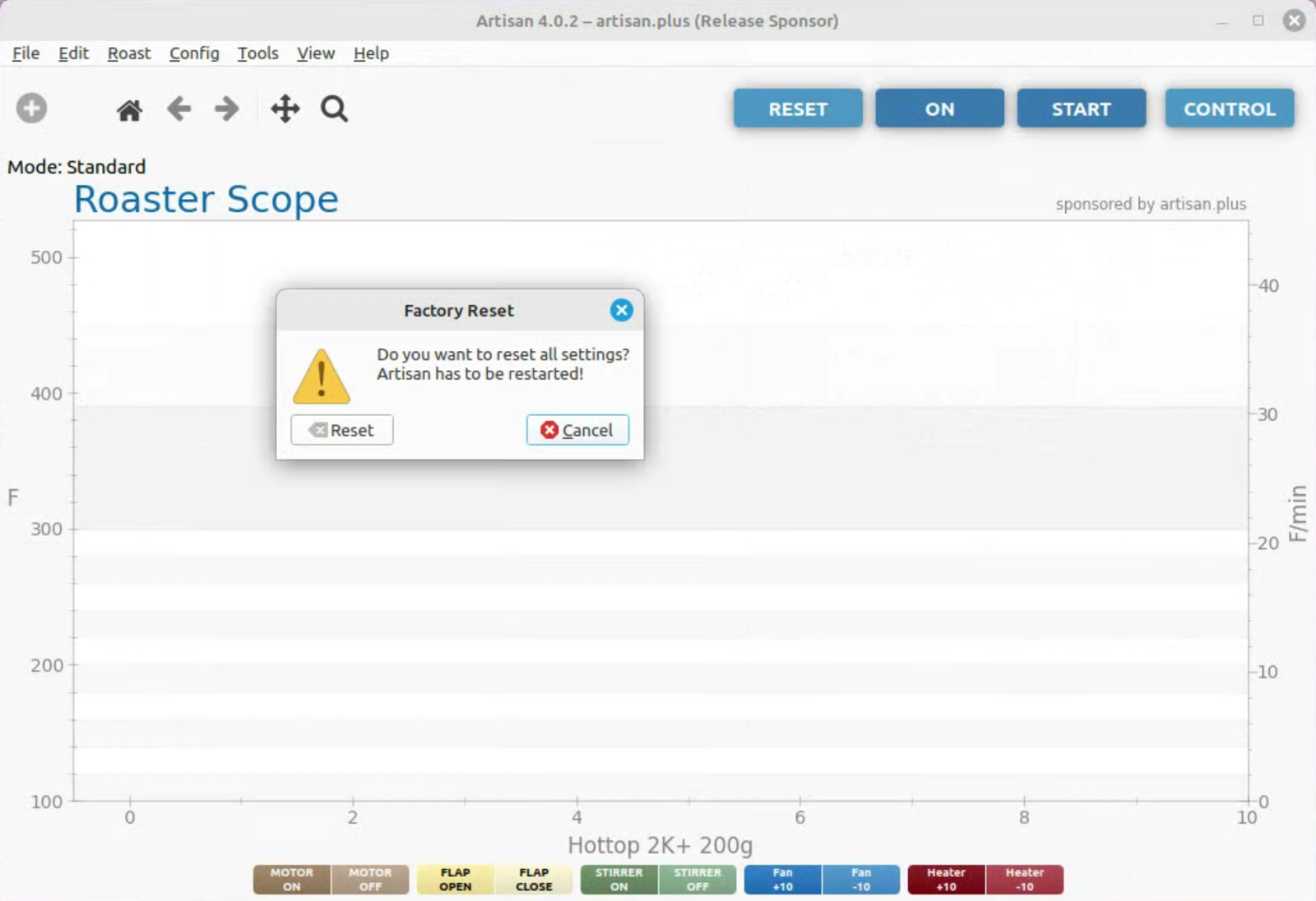Decrease heat with Heater -10 button
Image resolution: width=1316 pixels, height=901 pixels.
pyautogui.click(x=1024, y=880)
